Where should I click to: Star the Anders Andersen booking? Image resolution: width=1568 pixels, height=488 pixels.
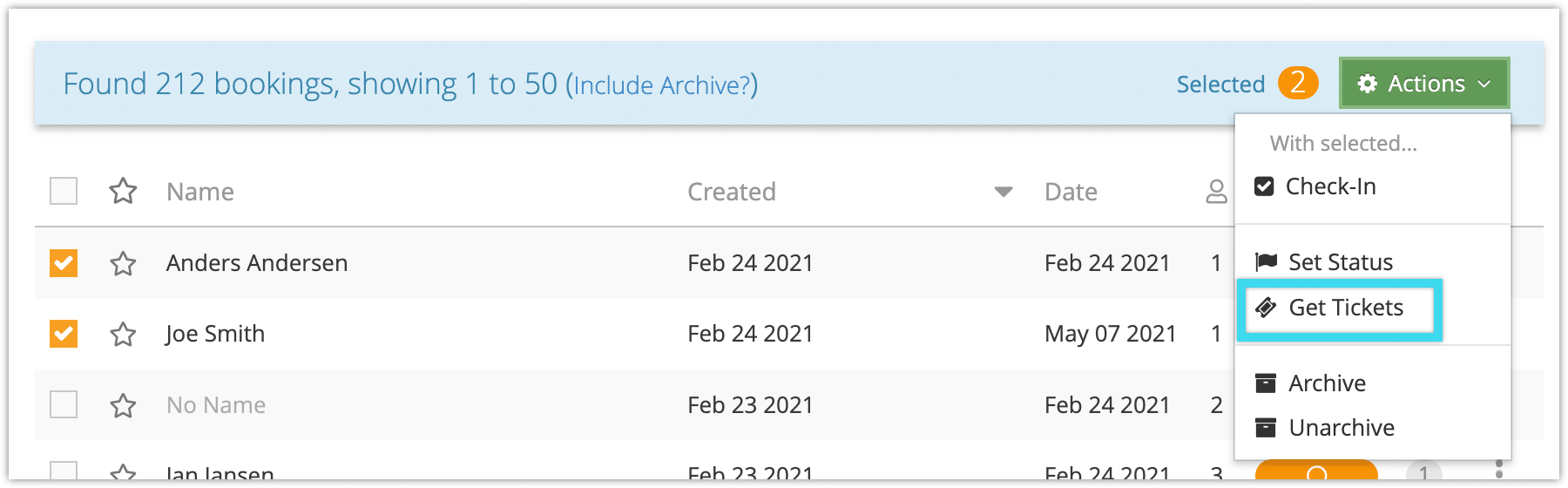click(x=123, y=263)
